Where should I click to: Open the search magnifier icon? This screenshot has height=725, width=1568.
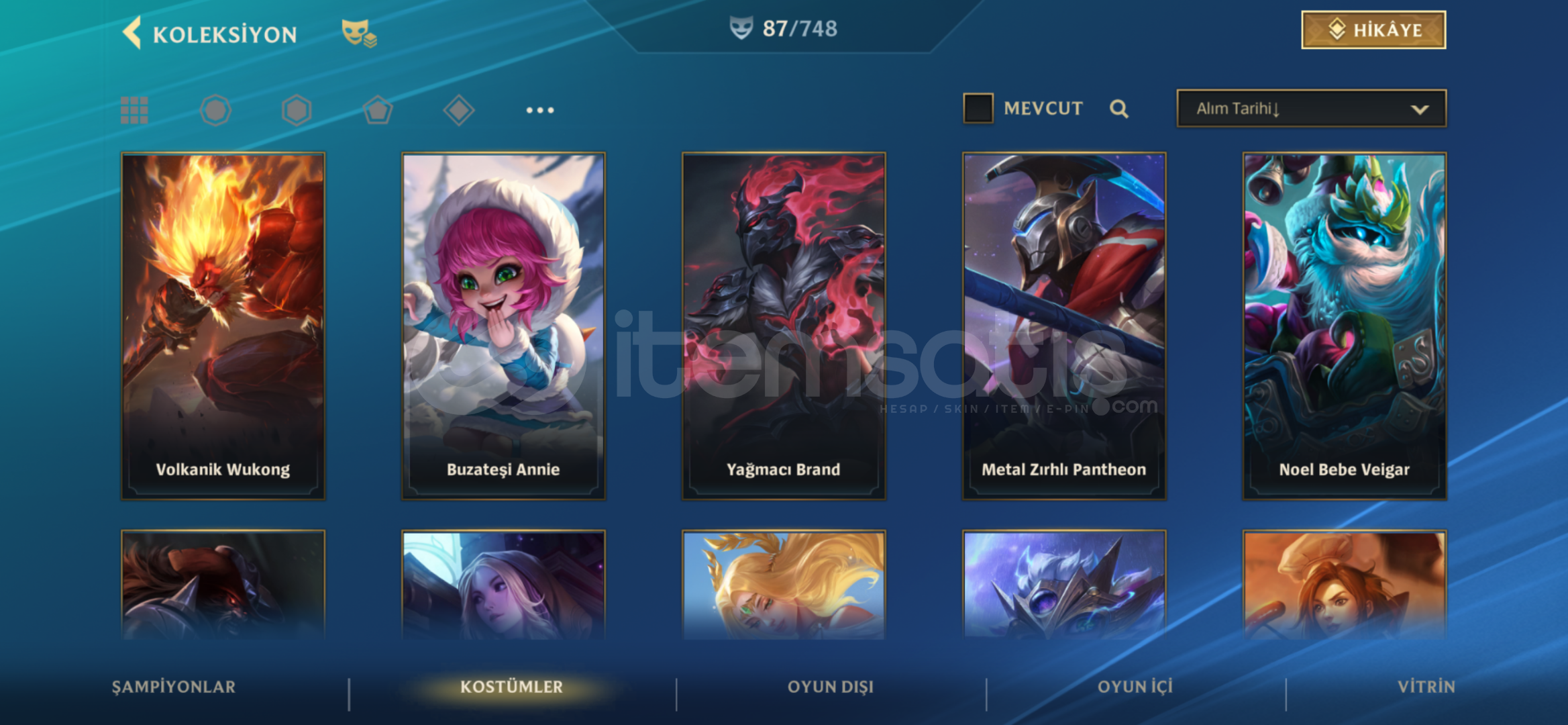click(1118, 109)
